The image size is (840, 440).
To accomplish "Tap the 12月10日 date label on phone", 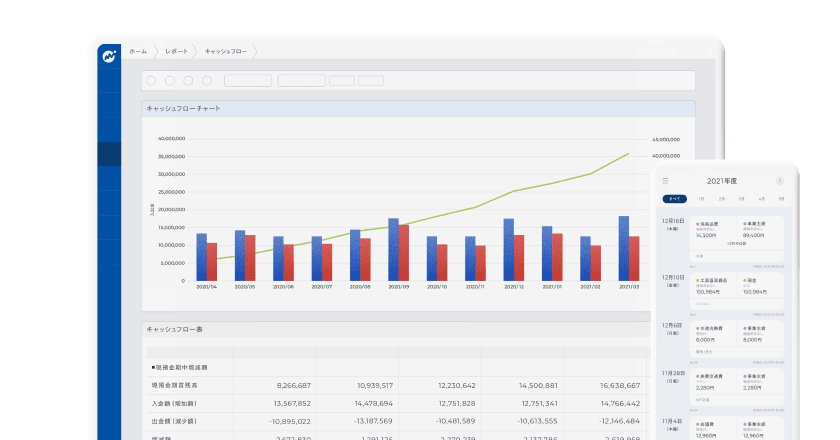I will [x=673, y=278].
